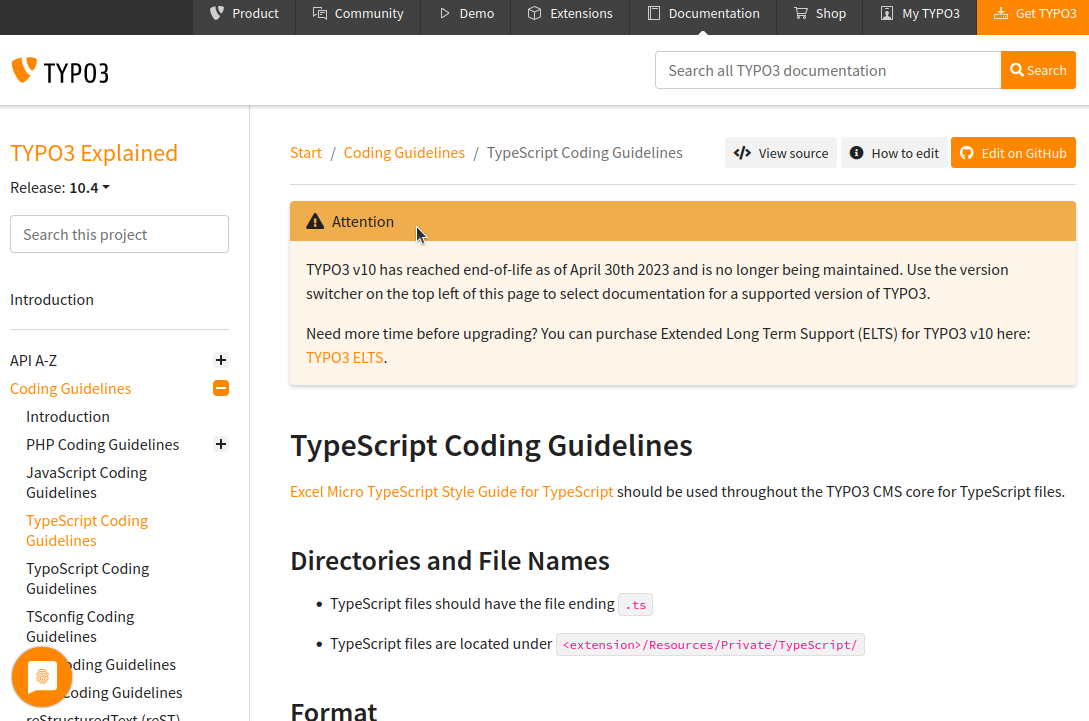Collapse the Coding Guidelines section
This screenshot has height=721, width=1089.
(220, 388)
